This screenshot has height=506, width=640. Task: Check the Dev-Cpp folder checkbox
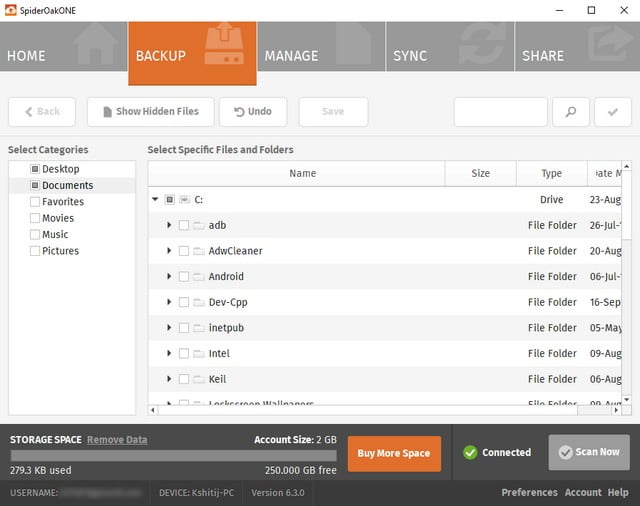click(184, 302)
